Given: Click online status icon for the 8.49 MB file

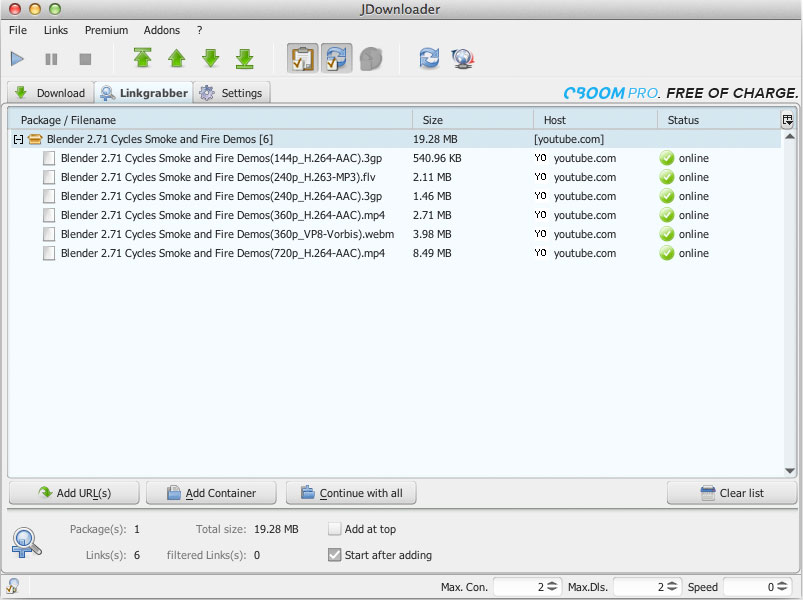Looking at the screenshot, I should 667,253.
